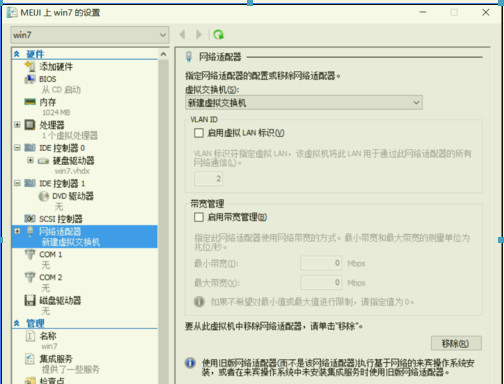Image resolution: width=504 pixels, height=384 pixels.
Task: Collapse the IDE 控制器 0 node
Action: coord(17,148)
